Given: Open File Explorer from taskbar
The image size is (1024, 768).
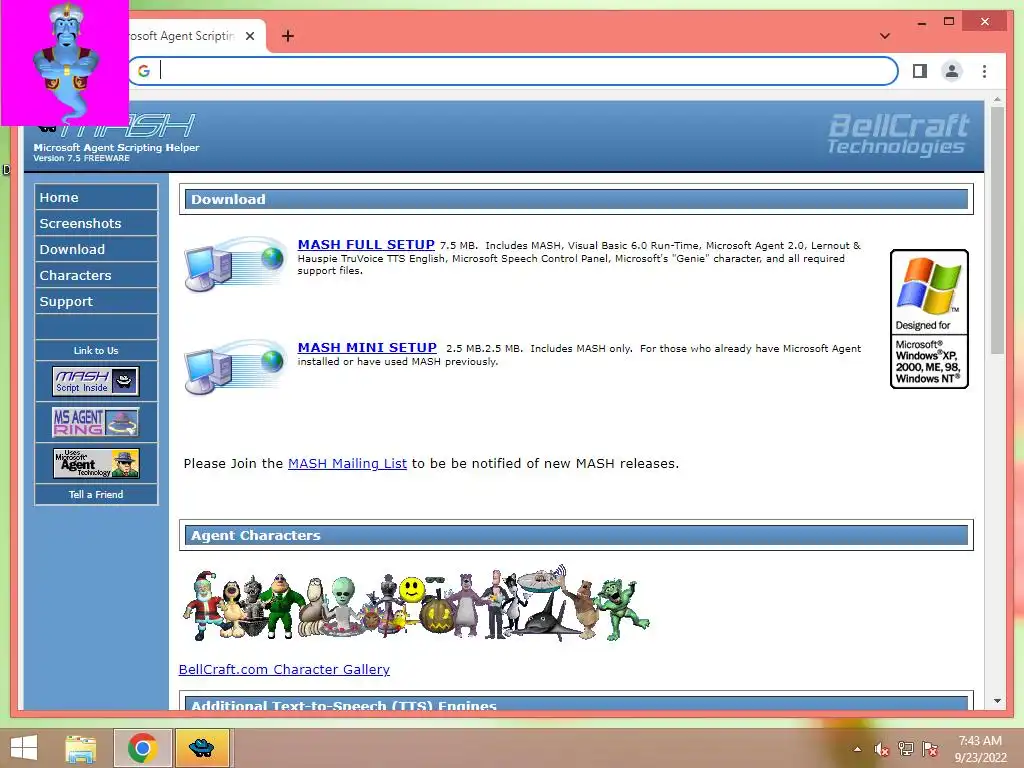Looking at the screenshot, I should tap(81, 748).
